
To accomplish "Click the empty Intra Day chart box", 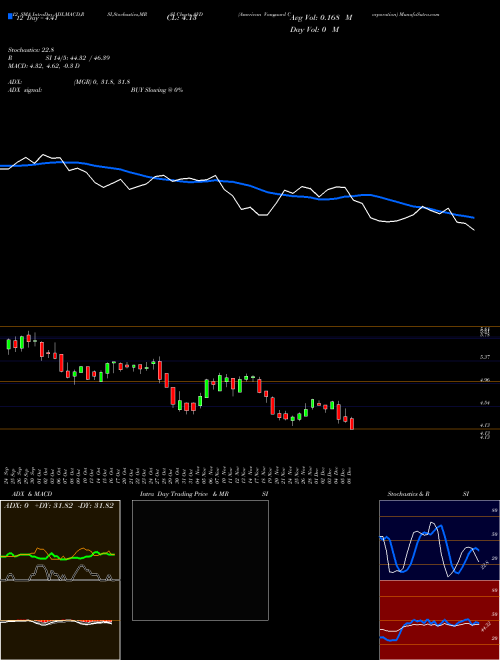I will point(200,560).
